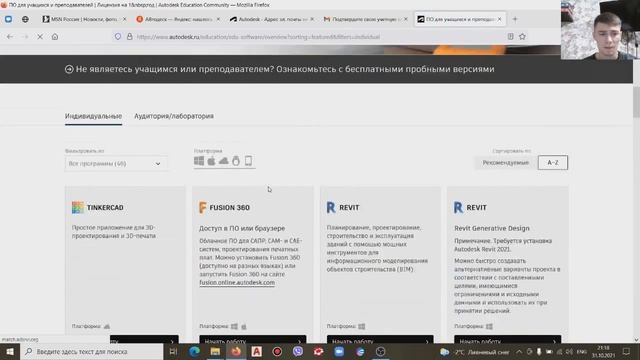This screenshot has width=640, height=360.
Task: Bookmark this page with star icon
Action: 522,36
